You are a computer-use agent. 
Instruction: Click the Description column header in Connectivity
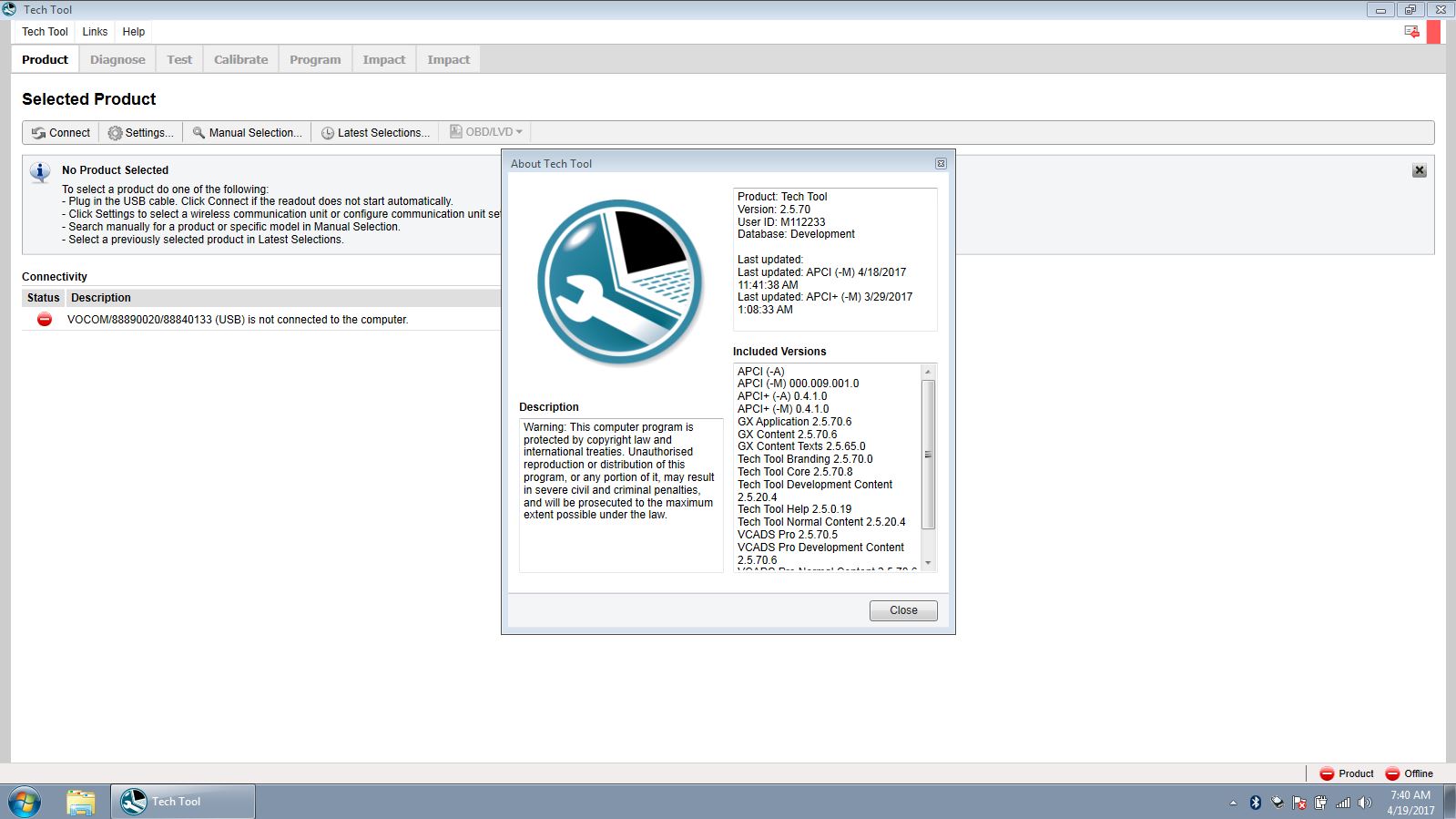click(101, 298)
